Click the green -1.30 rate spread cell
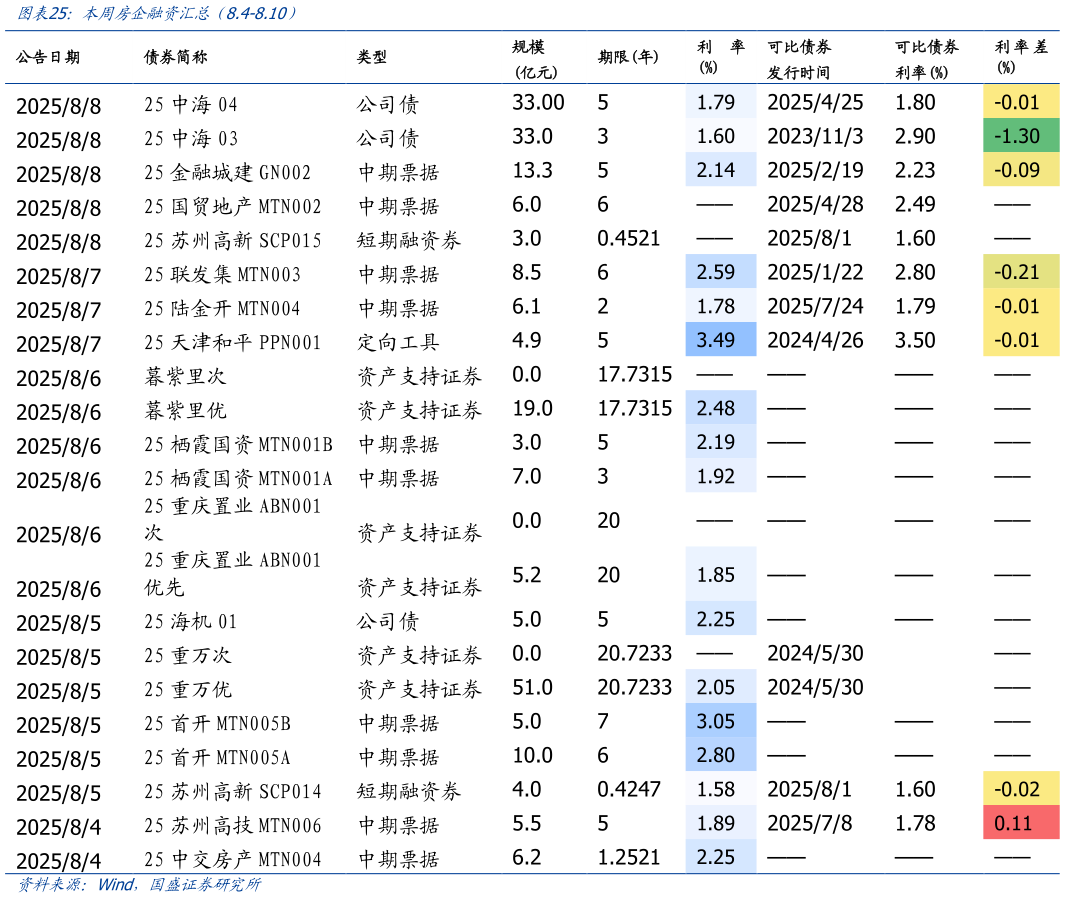1065x898 pixels. [x=1021, y=136]
